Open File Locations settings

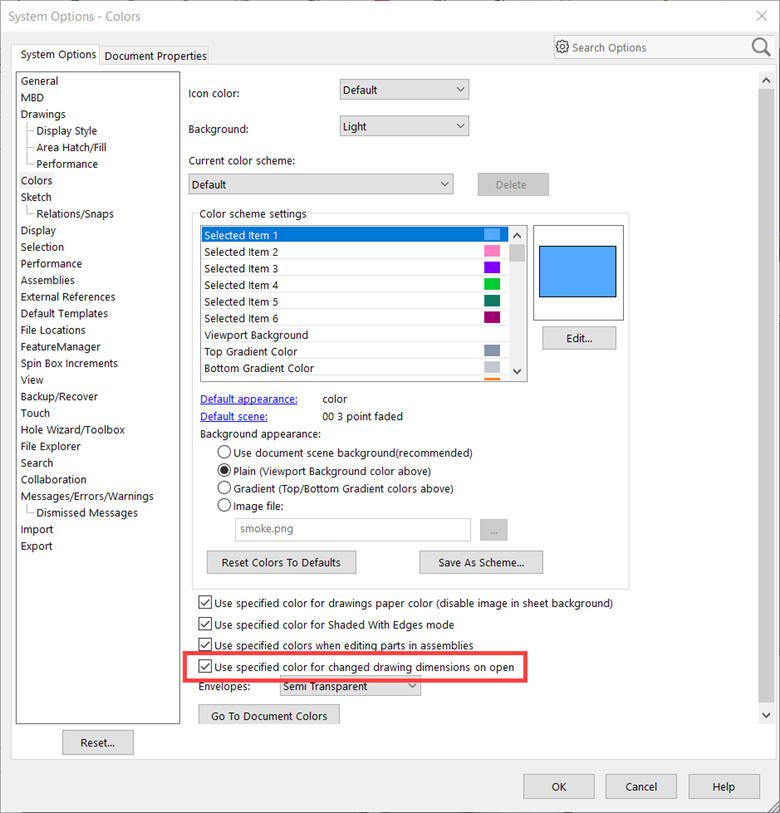53,330
